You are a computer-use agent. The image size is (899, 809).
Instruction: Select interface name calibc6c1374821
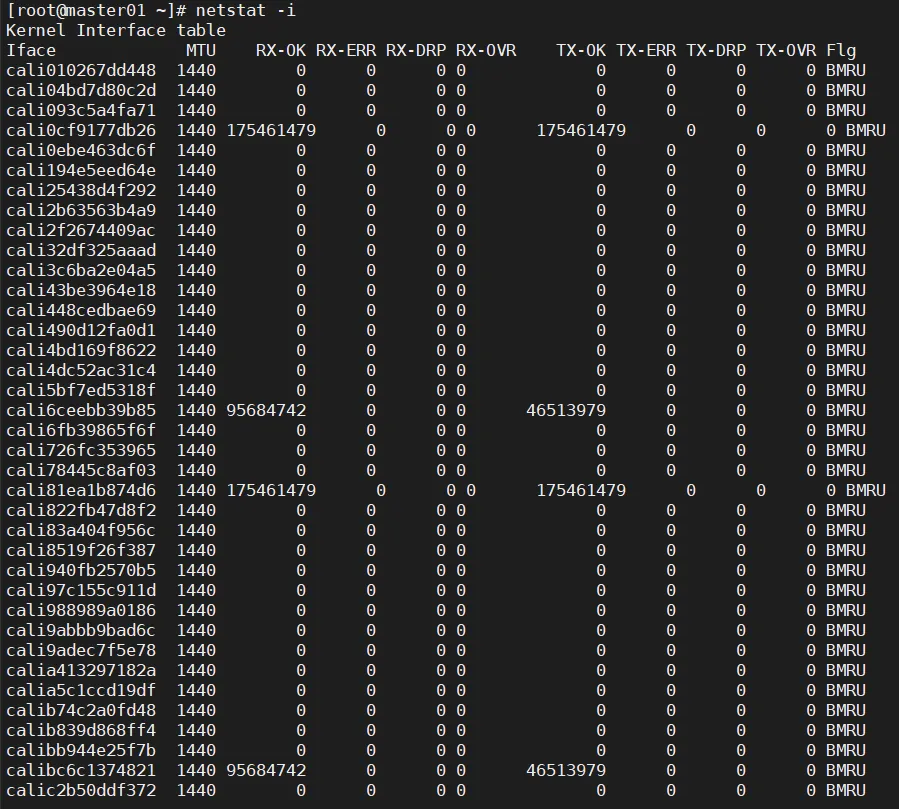81,771
